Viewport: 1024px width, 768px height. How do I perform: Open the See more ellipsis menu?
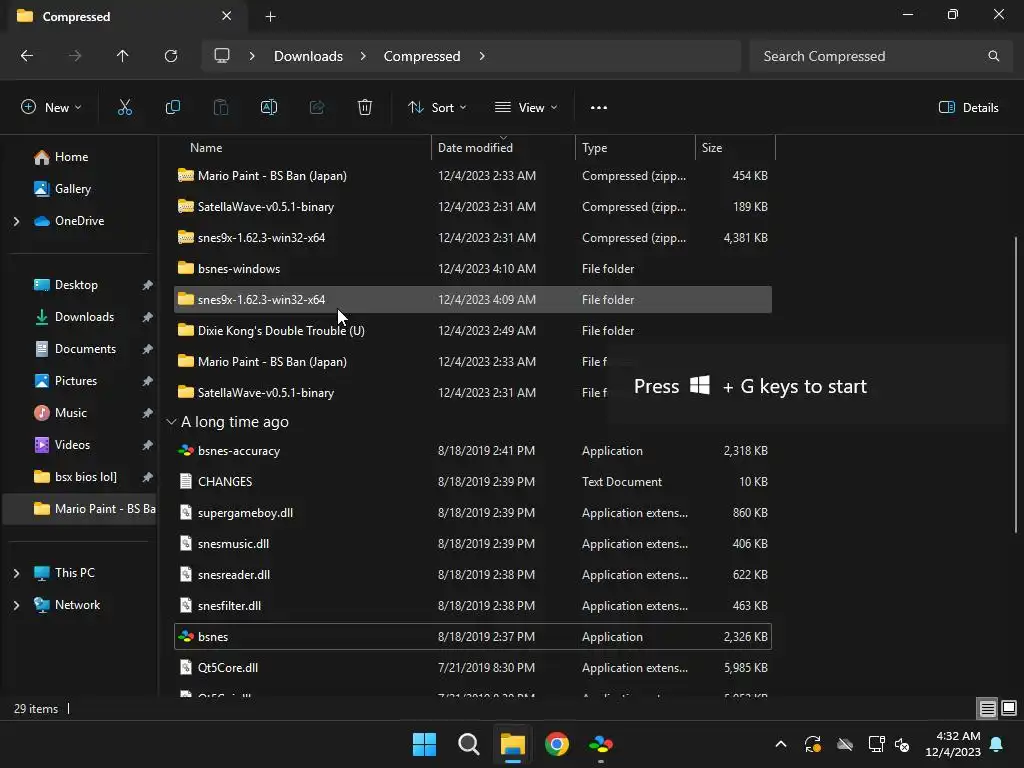(599, 108)
